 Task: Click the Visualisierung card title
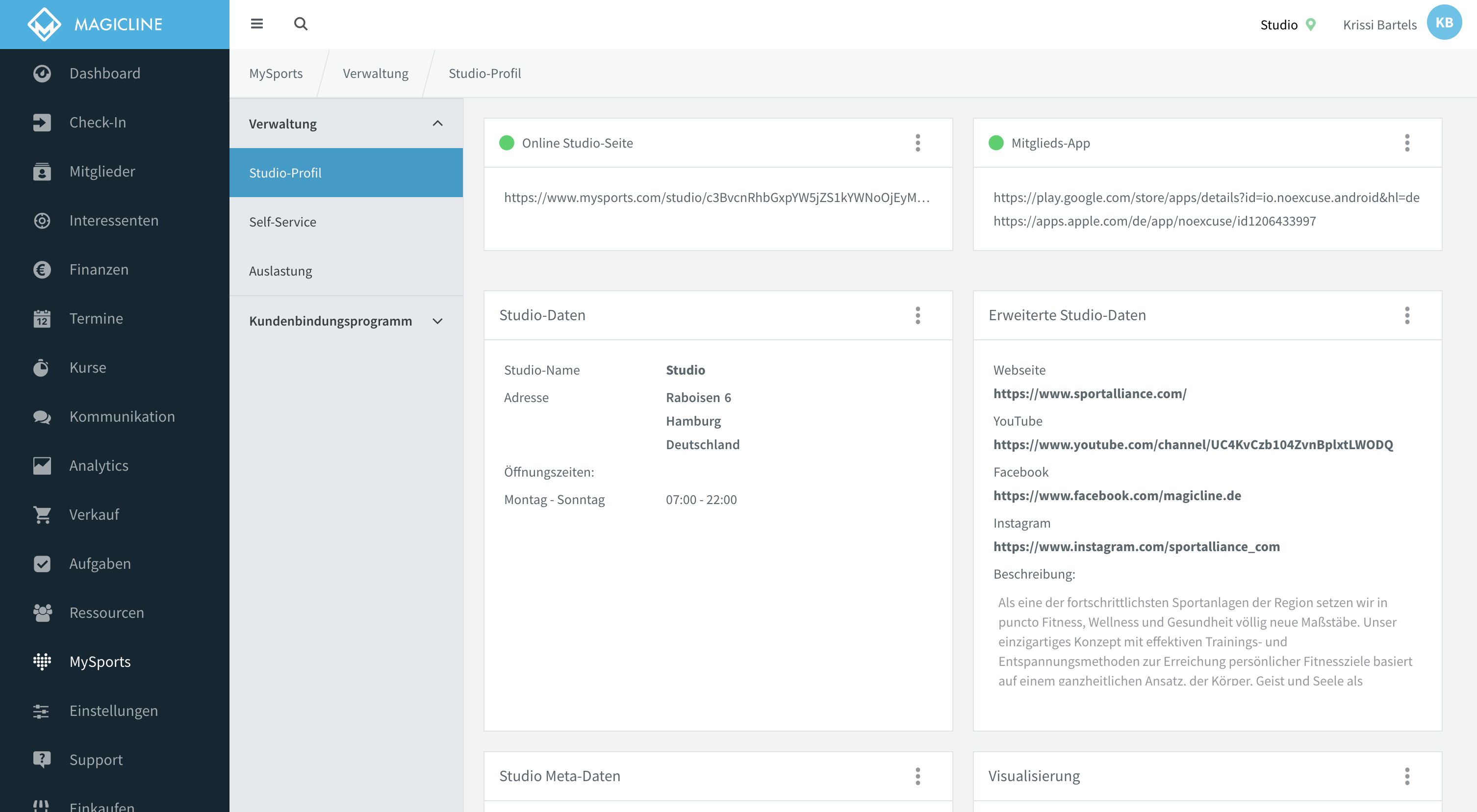pos(1034,776)
